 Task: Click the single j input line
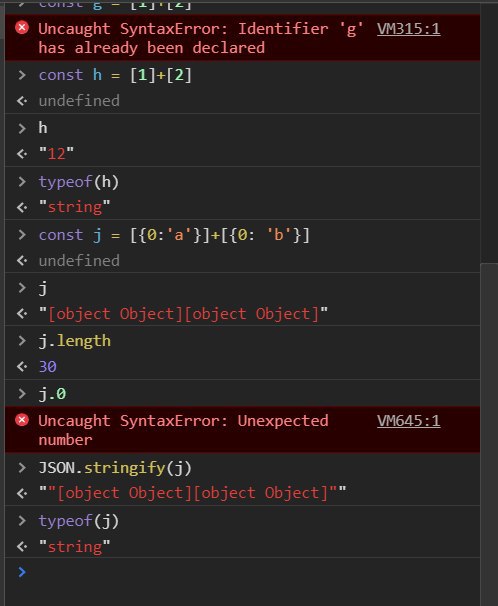point(43,288)
